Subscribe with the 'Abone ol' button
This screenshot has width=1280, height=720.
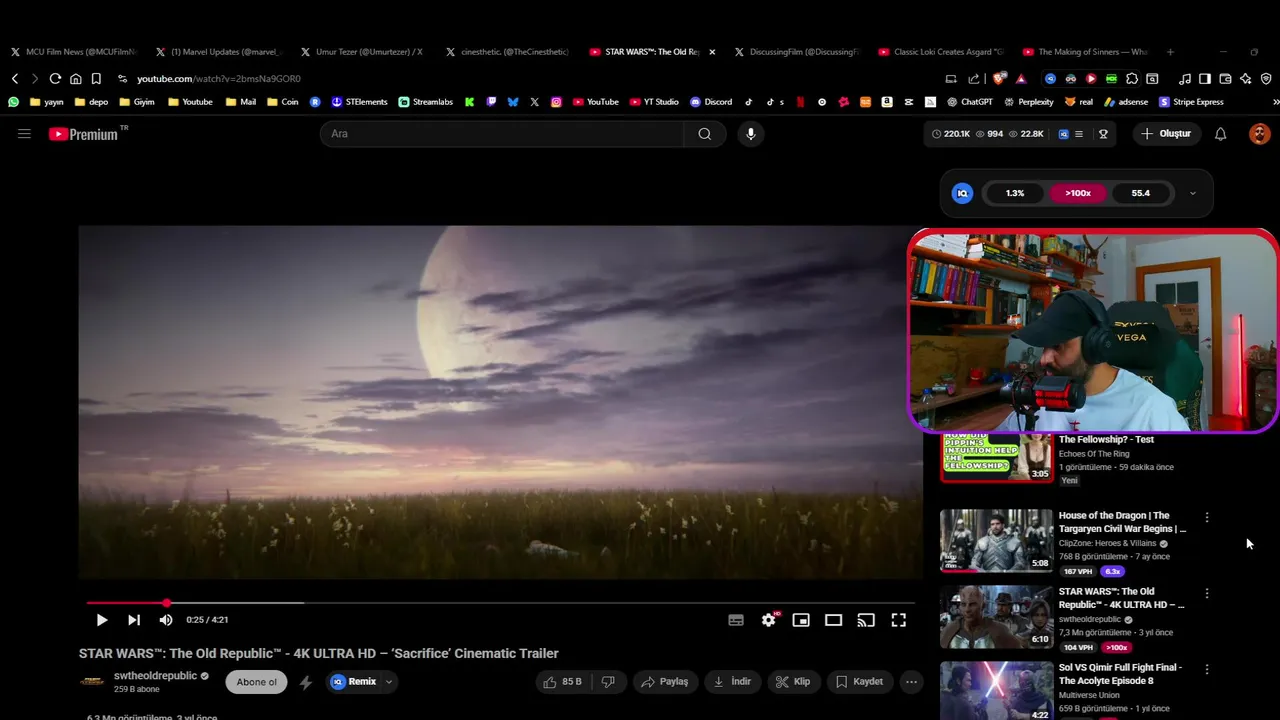point(257,682)
